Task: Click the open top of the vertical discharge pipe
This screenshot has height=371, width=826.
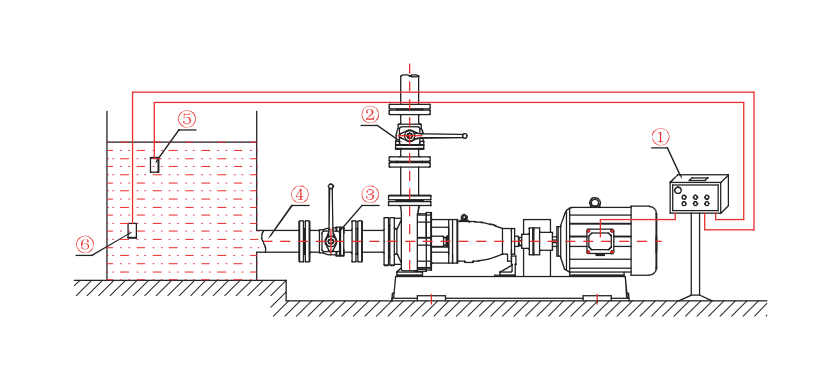Action: coord(410,77)
